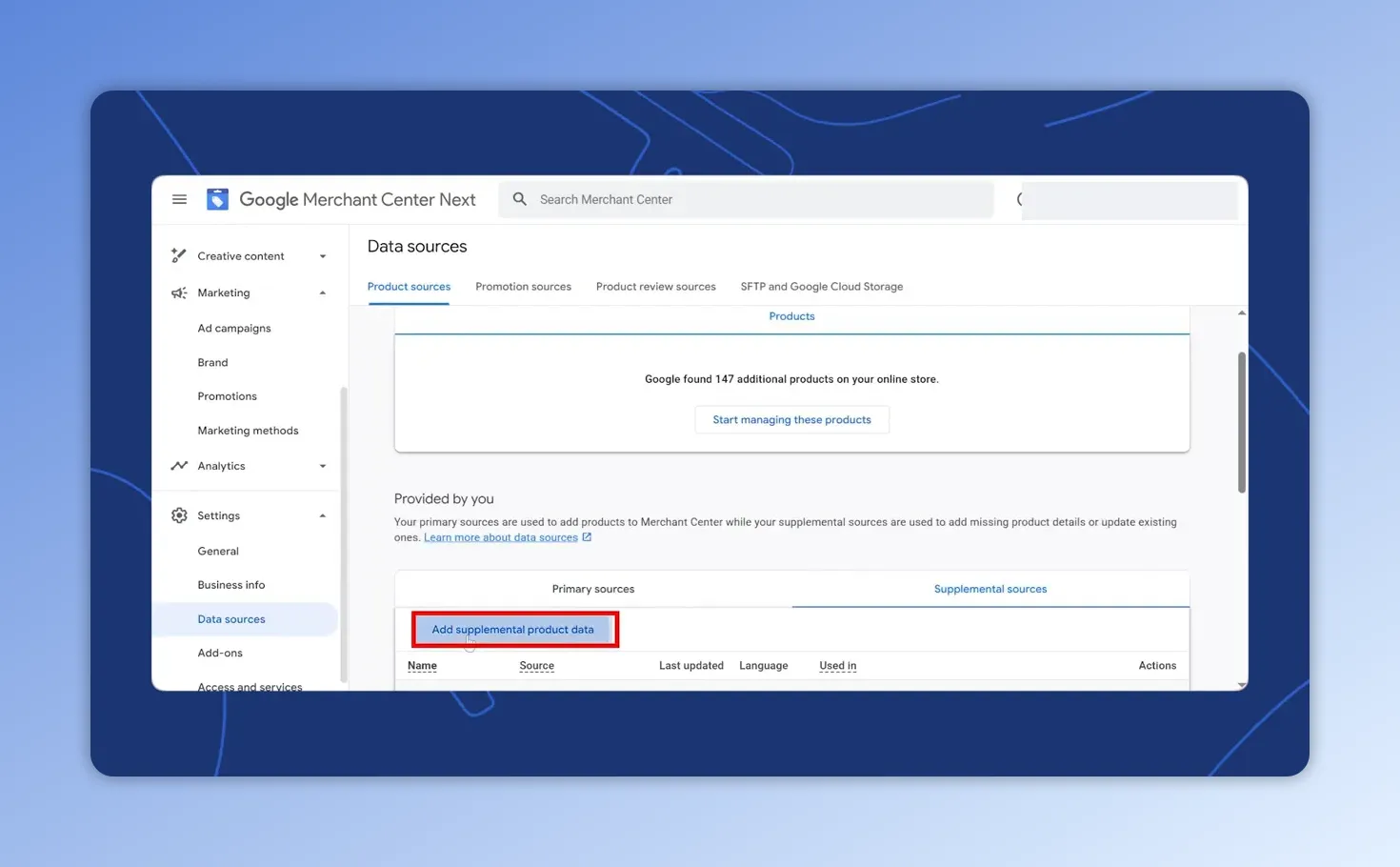This screenshot has height=867, width=1400.
Task: Open the Product review sources tab
Action: pos(655,287)
